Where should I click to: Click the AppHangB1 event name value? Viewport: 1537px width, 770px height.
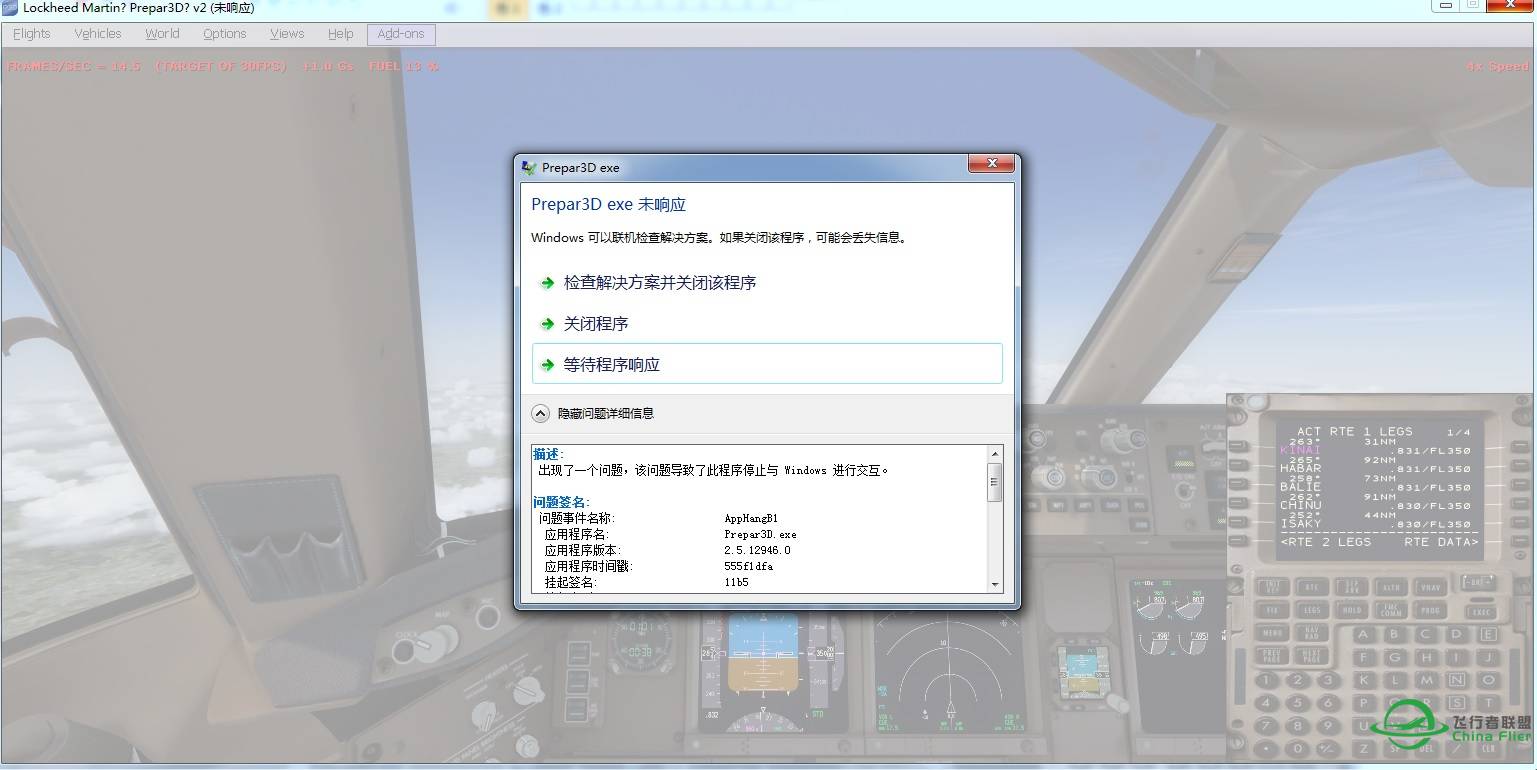click(751, 518)
